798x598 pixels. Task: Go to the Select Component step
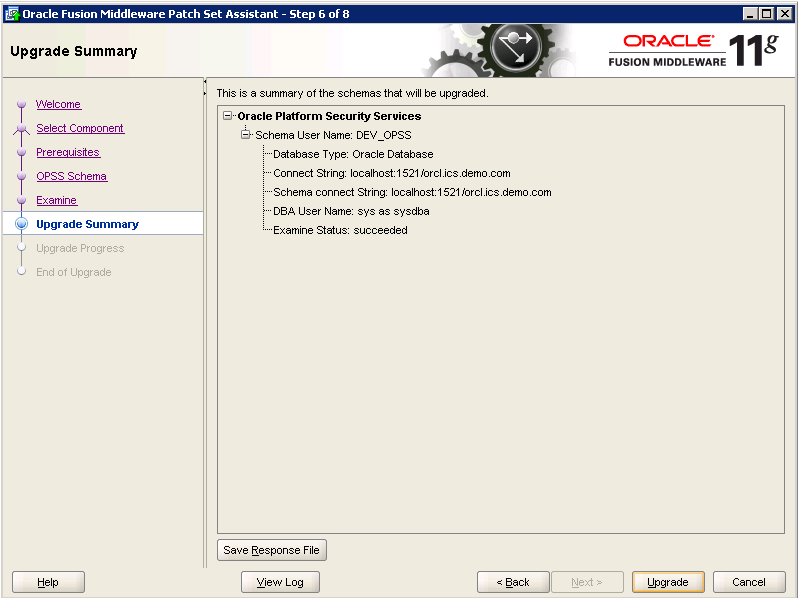click(x=80, y=128)
